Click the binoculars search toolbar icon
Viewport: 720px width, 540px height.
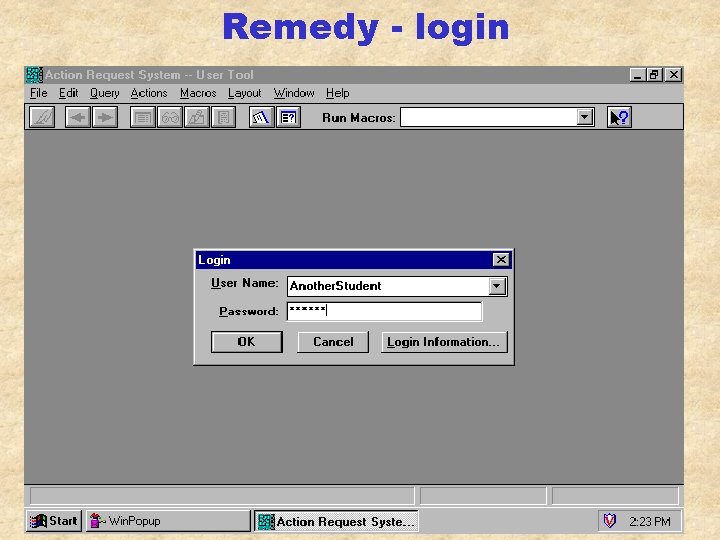[x=169, y=117]
